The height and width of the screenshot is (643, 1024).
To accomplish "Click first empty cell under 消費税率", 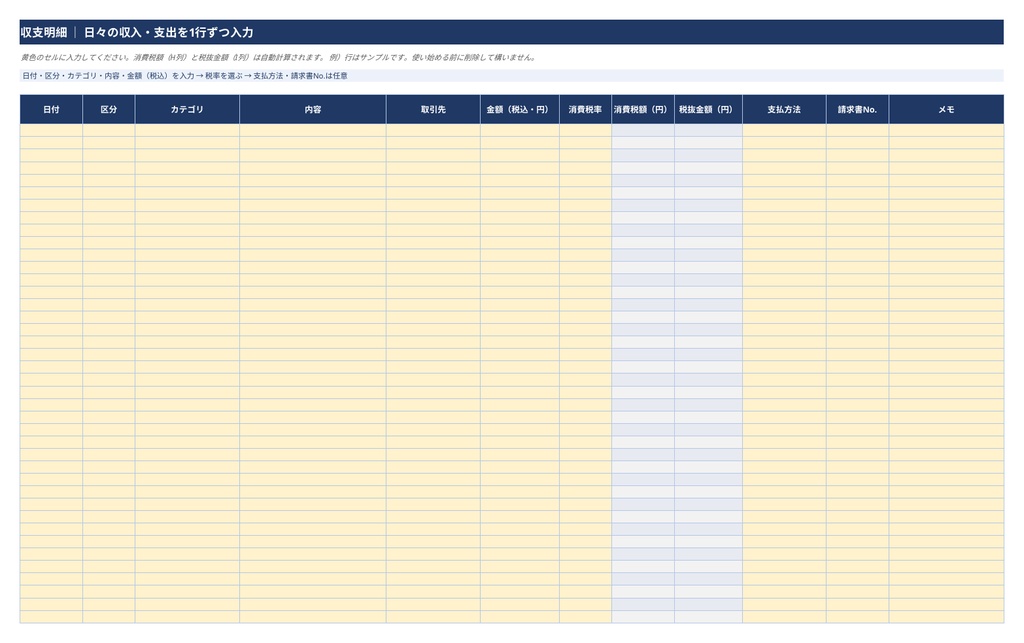I will pos(585,131).
